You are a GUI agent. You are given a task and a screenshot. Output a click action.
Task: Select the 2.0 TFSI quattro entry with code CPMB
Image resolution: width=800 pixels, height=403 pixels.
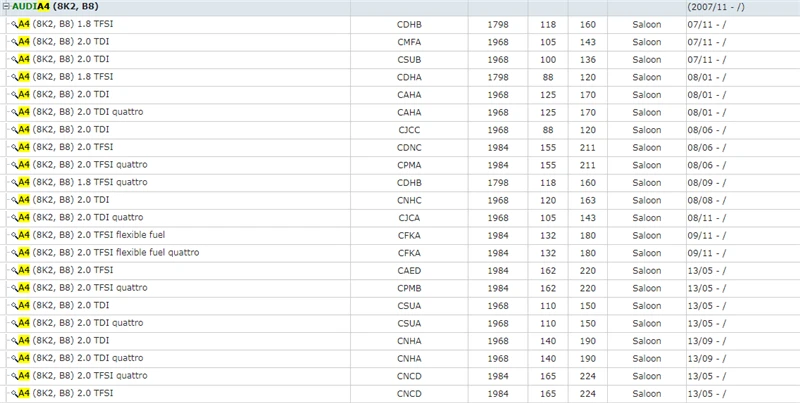point(83,288)
